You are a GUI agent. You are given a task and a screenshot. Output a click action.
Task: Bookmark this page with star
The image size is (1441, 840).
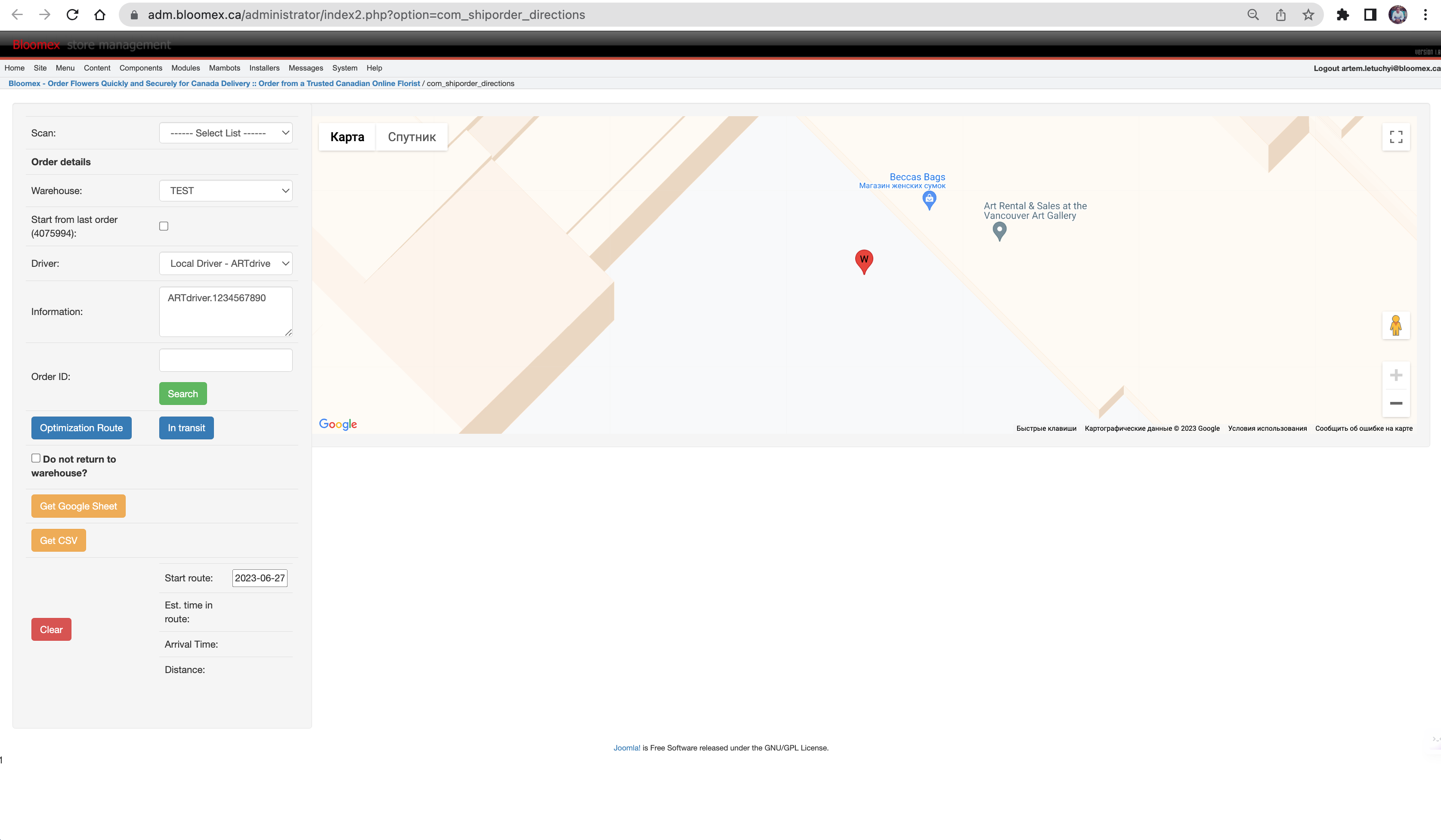[x=1308, y=15]
